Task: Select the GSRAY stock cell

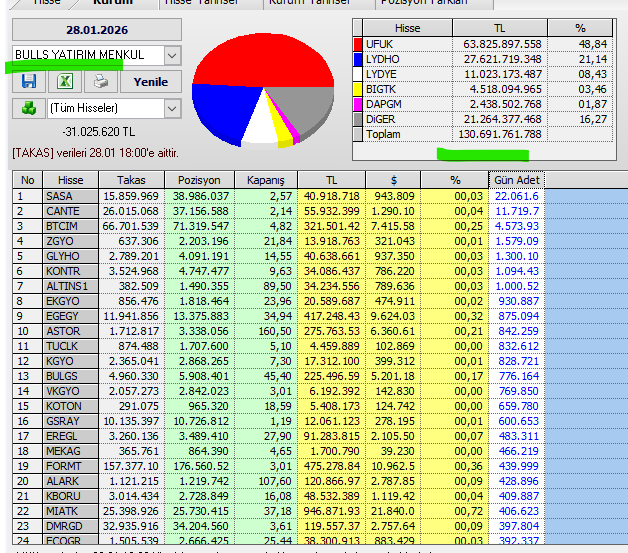Action: 70,421
